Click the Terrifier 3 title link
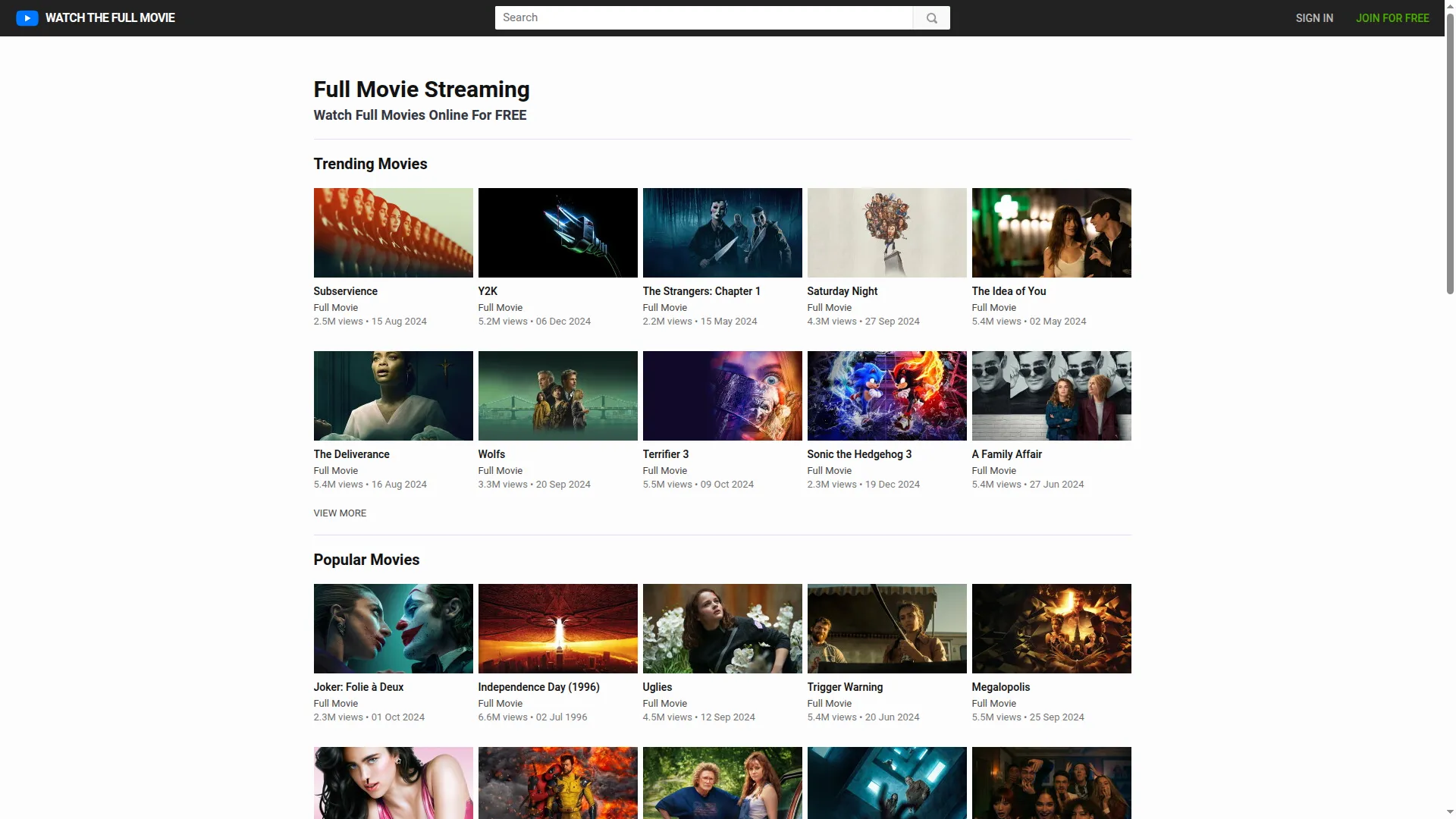 tap(666, 454)
